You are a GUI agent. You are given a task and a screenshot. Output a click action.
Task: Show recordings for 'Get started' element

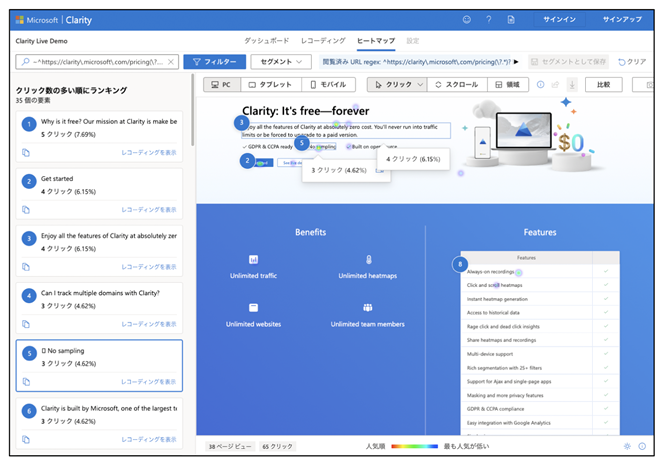click(x=149, y=210)
